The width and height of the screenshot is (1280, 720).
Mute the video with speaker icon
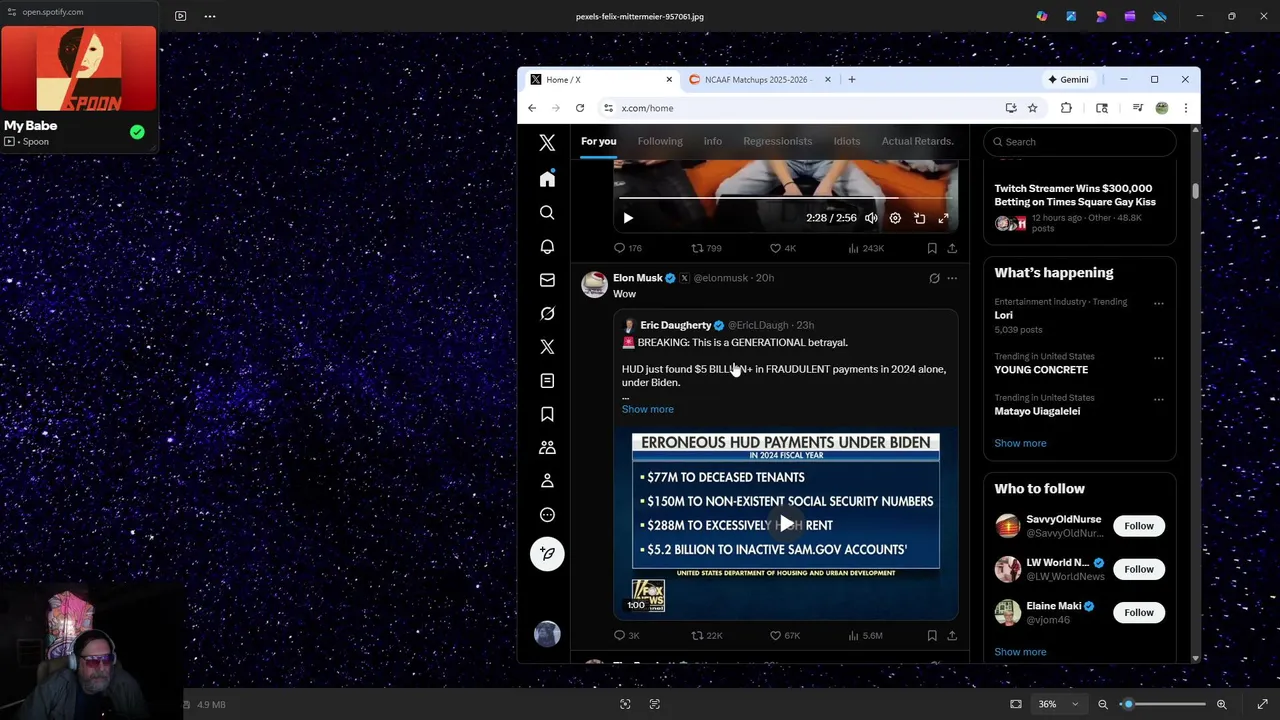coord(871,218)
